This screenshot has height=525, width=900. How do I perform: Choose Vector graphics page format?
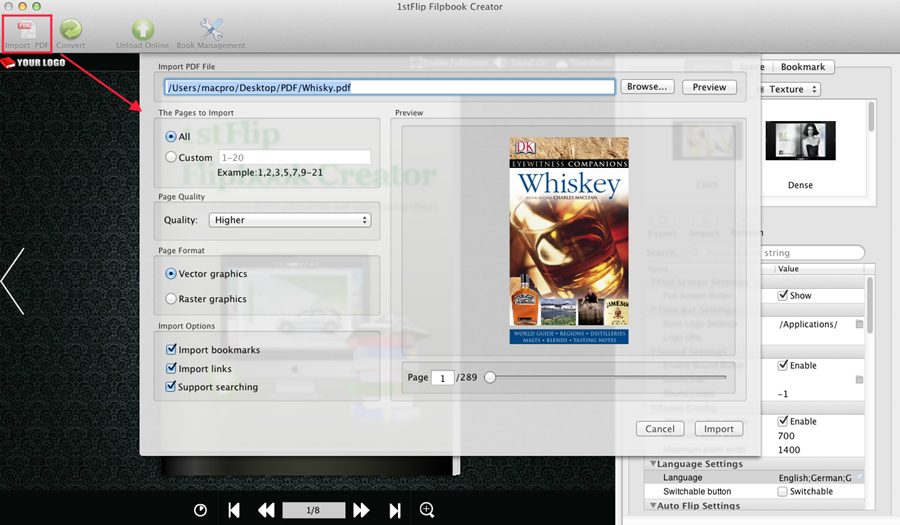[x=171, y=274]
